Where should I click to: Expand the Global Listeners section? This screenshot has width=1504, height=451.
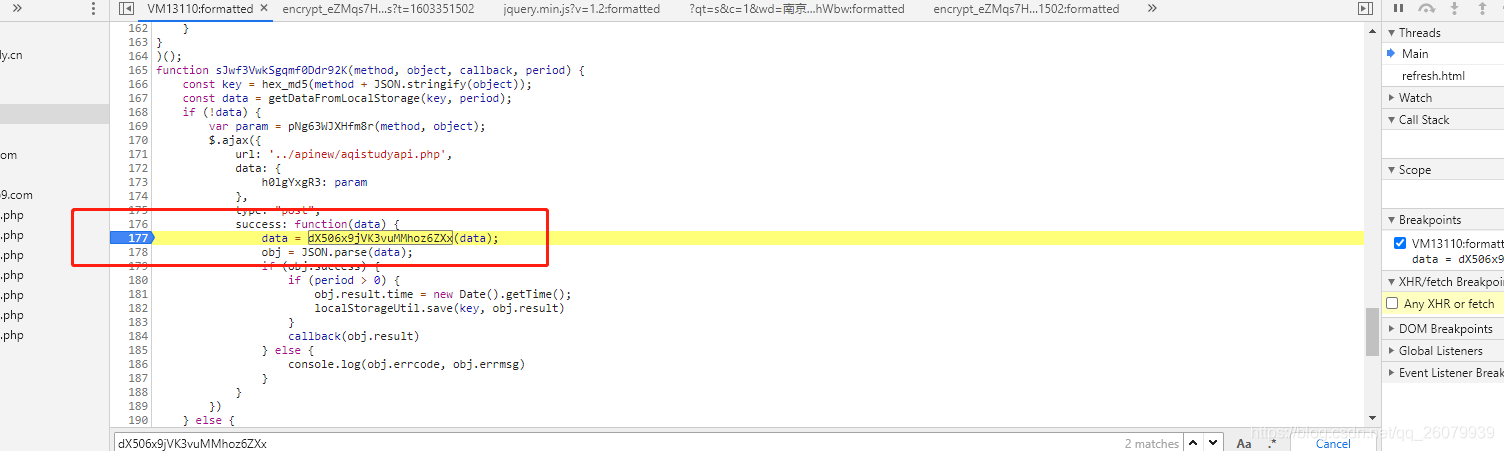click(1443, 350)
